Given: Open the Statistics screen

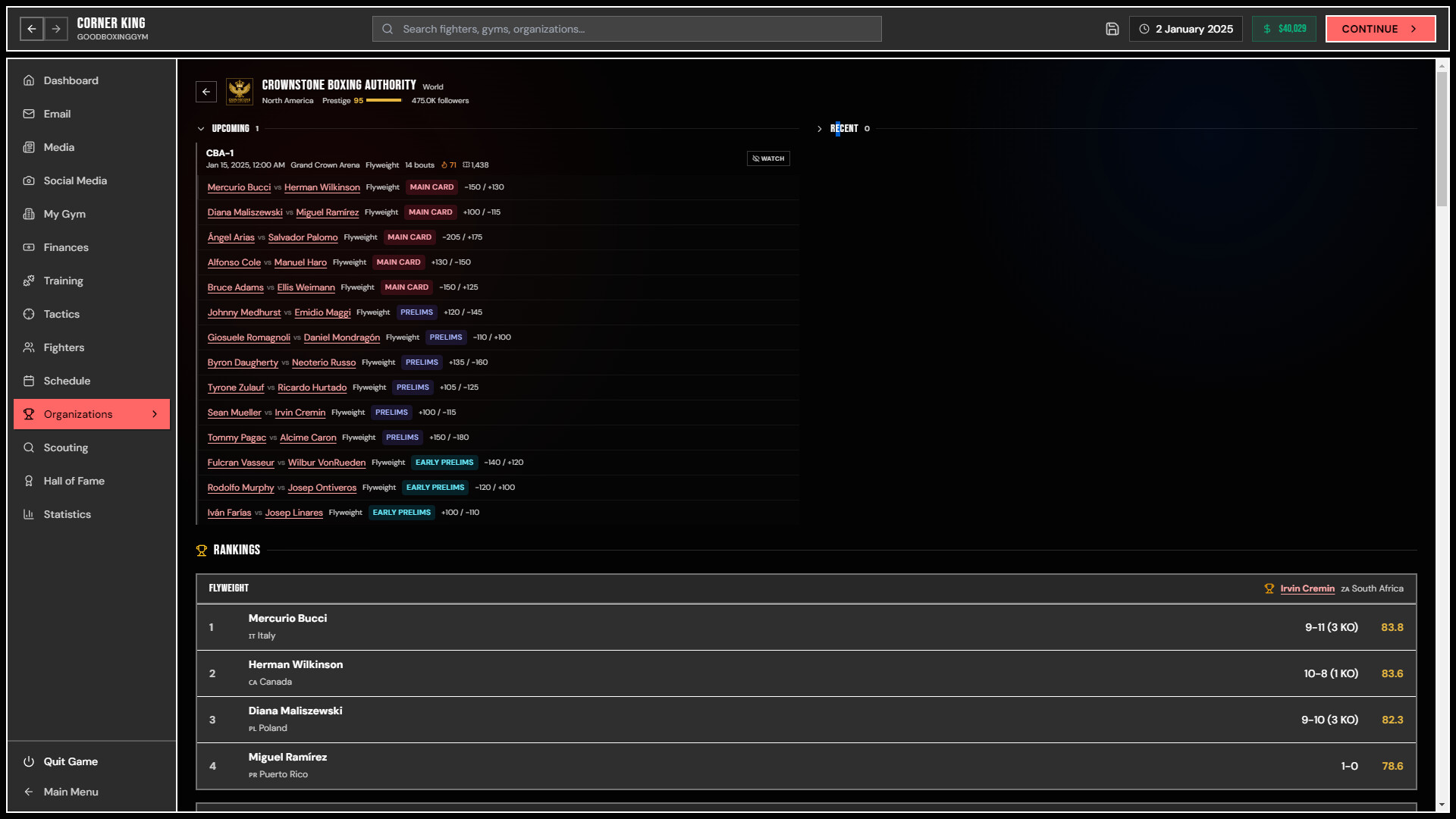Looking at the screenshot, I should [68, 514].
